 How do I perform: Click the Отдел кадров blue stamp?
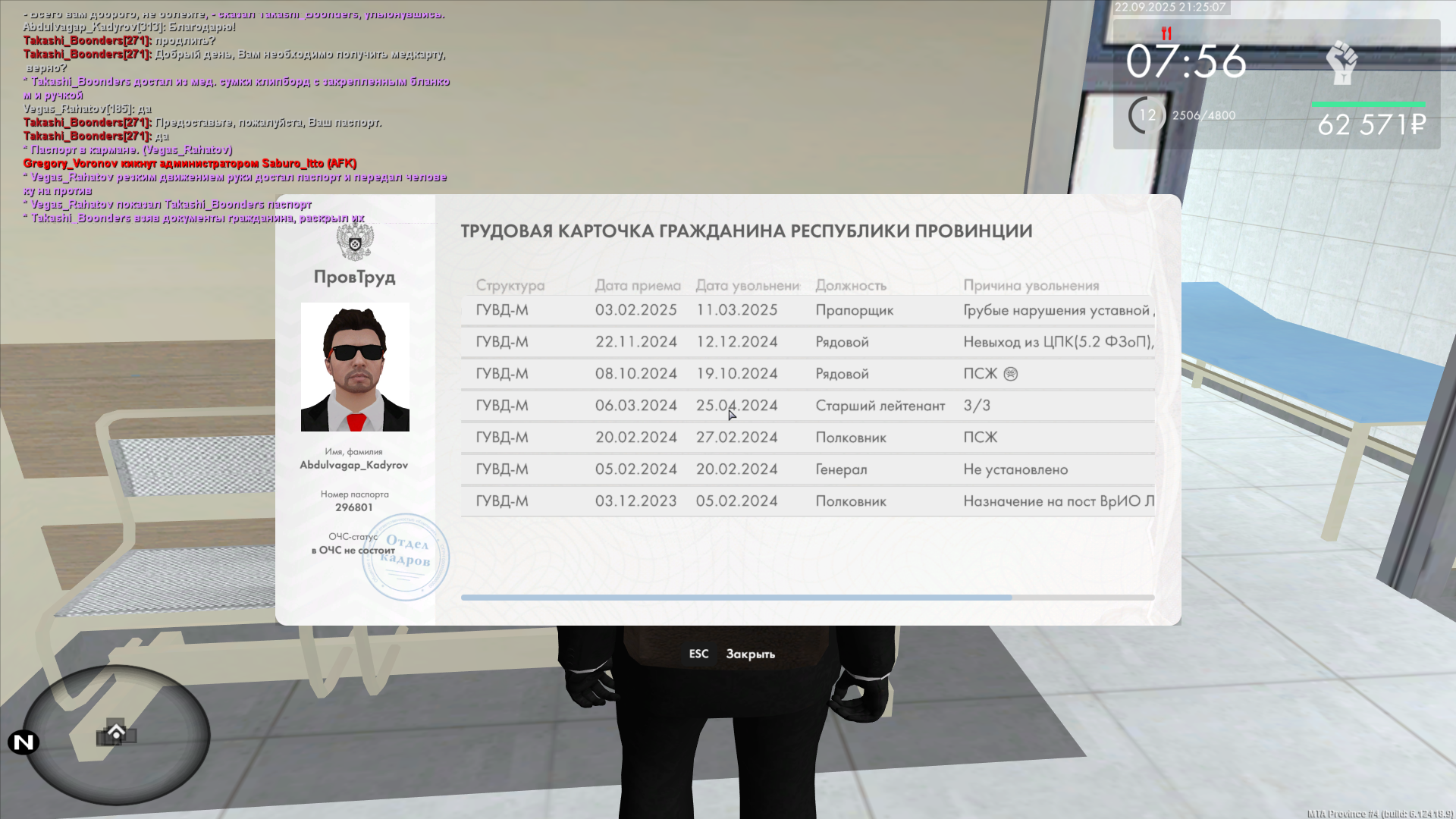(406, 557)
